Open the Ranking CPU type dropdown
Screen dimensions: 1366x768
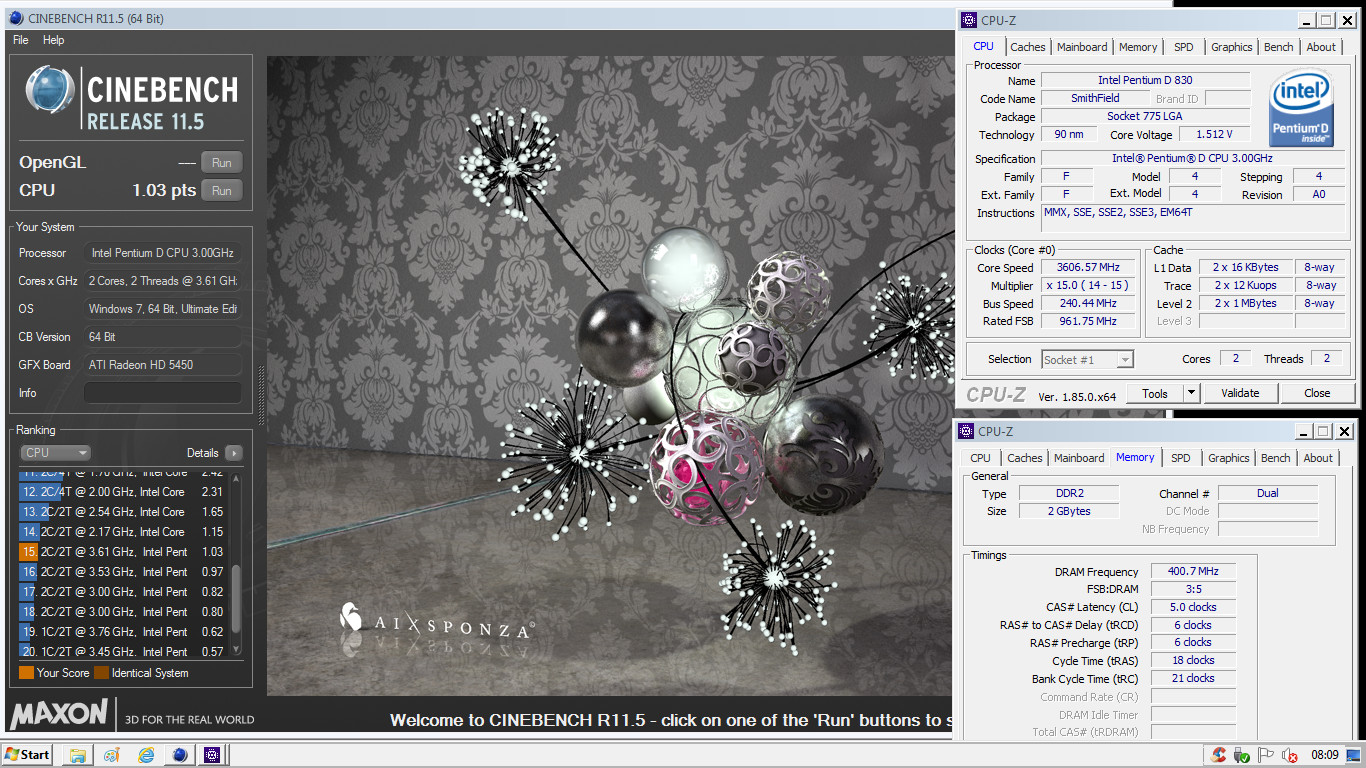55,453
